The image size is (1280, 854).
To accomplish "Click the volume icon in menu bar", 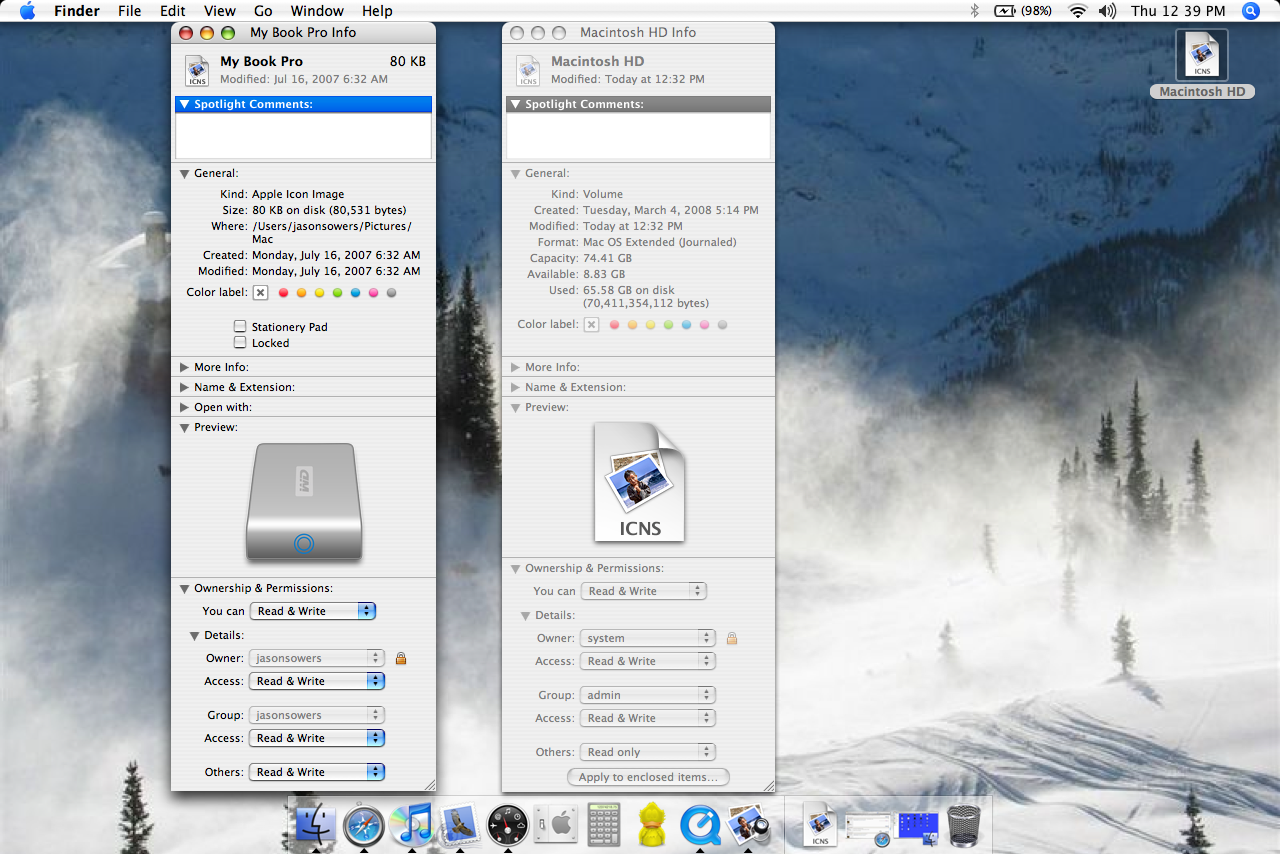I will point(1107,11).
